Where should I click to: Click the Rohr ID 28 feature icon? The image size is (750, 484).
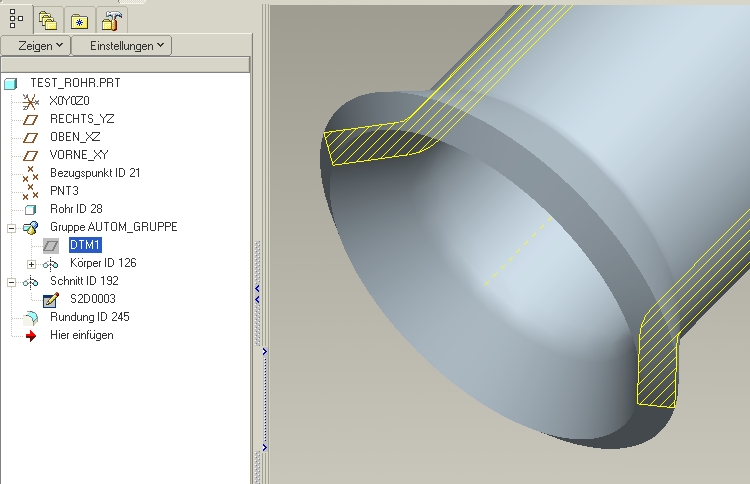click(x=30, y=209)
